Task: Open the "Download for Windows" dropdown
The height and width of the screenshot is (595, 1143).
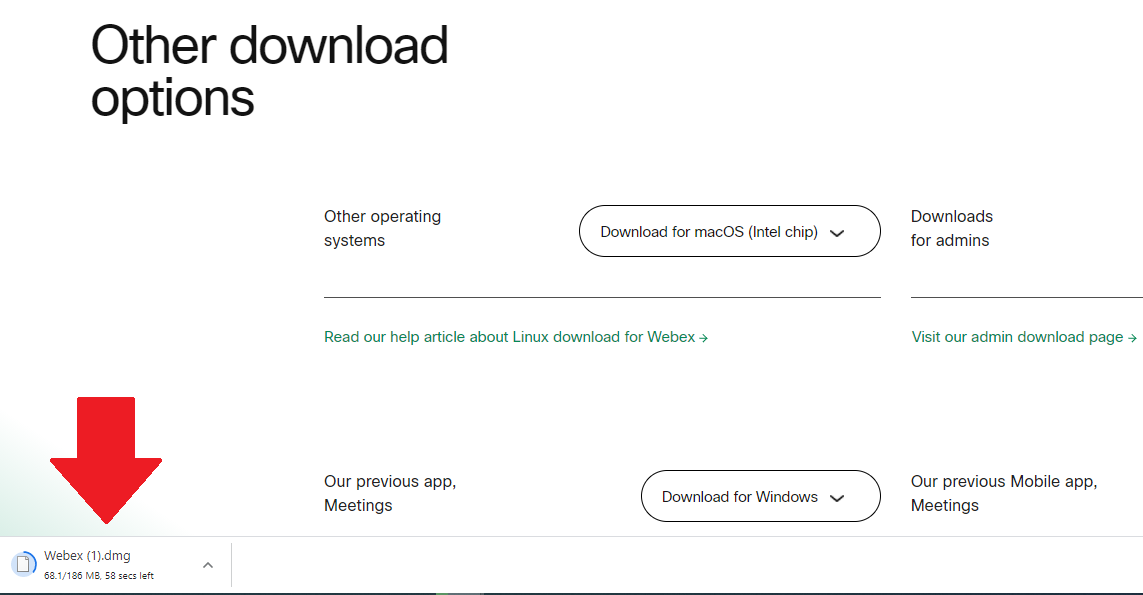Action: (760, 496)
